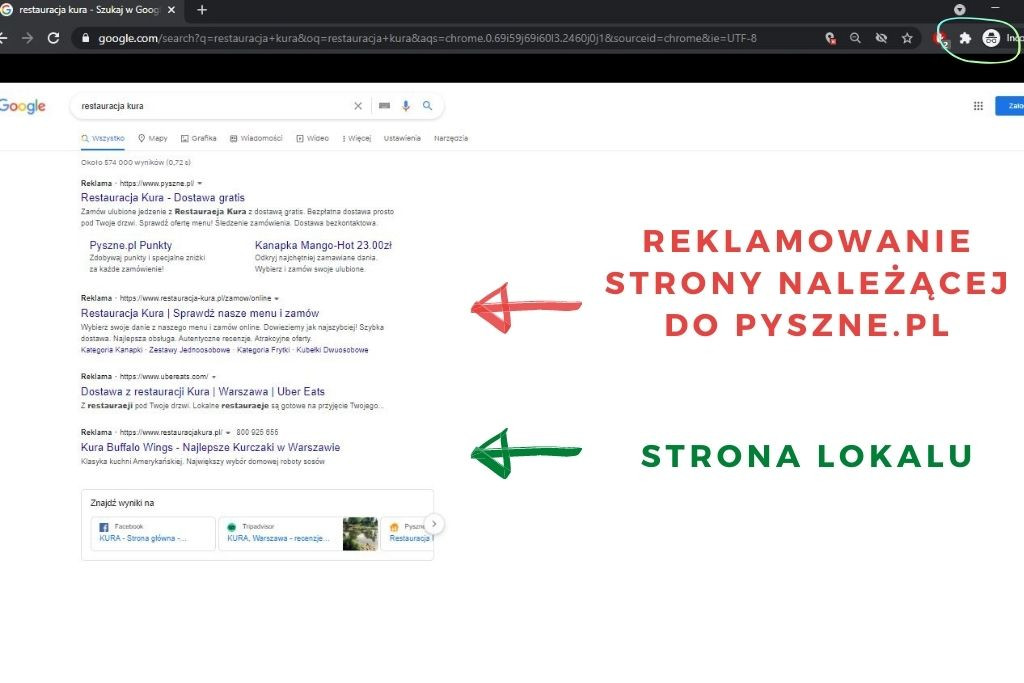Open the on-screen keyboard input tool
Screen dimensions: 1024x683
pos(384,106)
